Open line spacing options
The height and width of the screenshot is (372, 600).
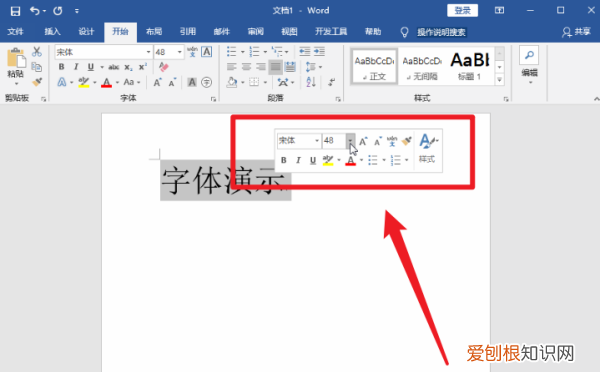(x=313, y=67)
